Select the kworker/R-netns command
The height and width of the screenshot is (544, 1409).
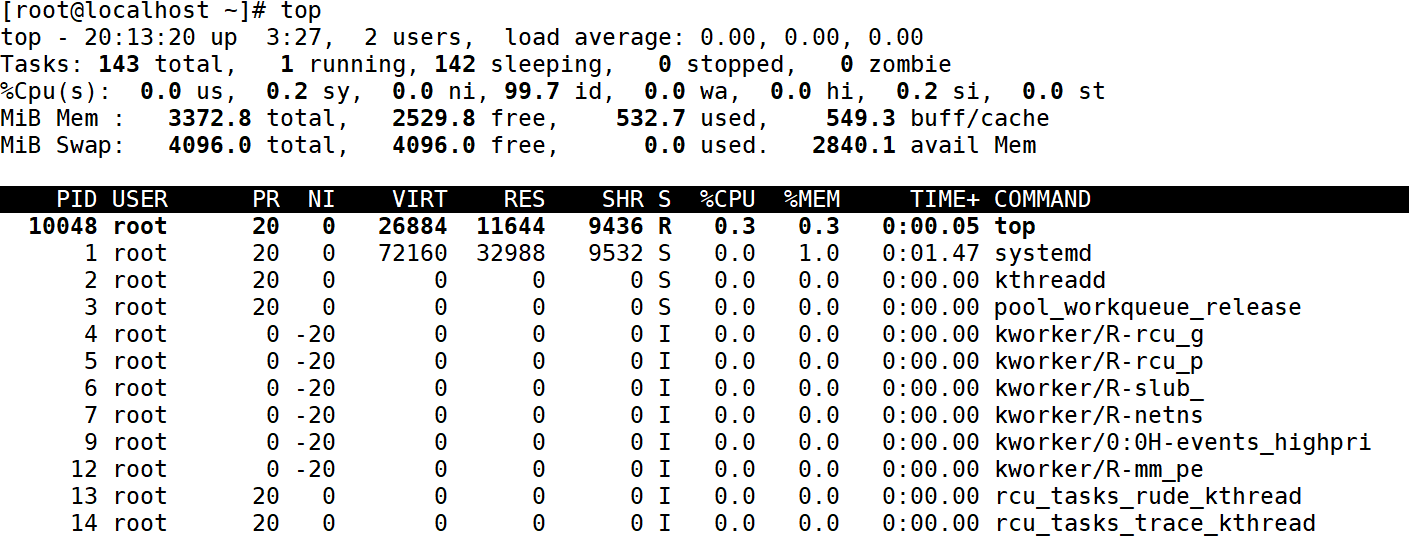(x=1099, y=415)
